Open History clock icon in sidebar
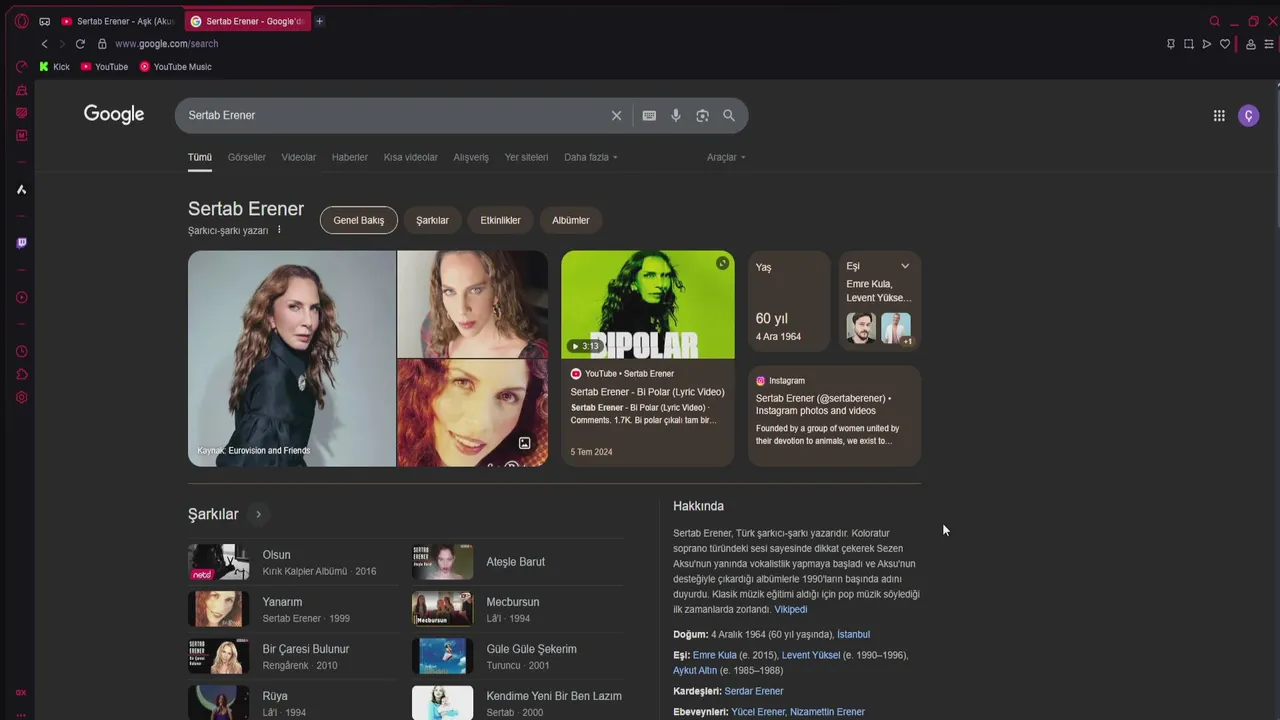The image size is (1280, 720). coord(21,351)
